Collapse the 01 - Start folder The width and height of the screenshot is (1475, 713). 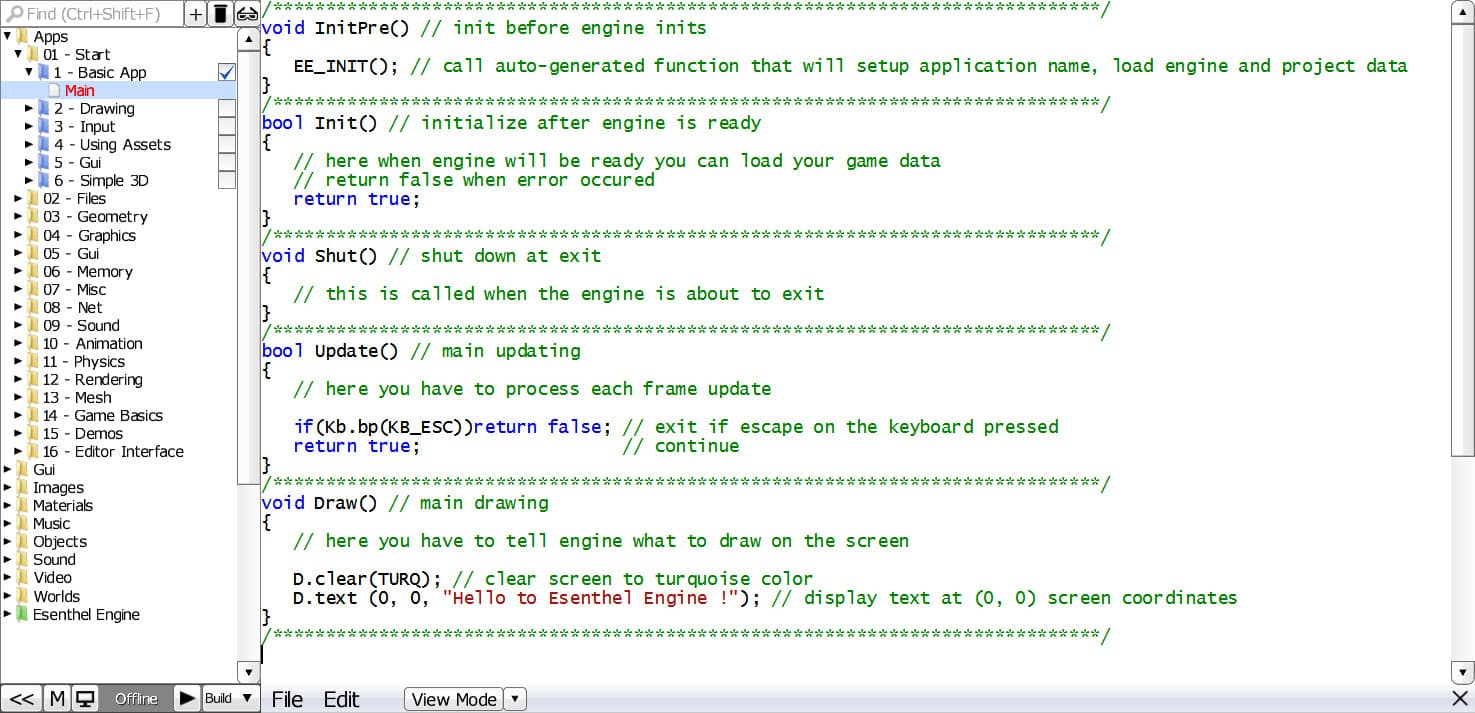19,54
